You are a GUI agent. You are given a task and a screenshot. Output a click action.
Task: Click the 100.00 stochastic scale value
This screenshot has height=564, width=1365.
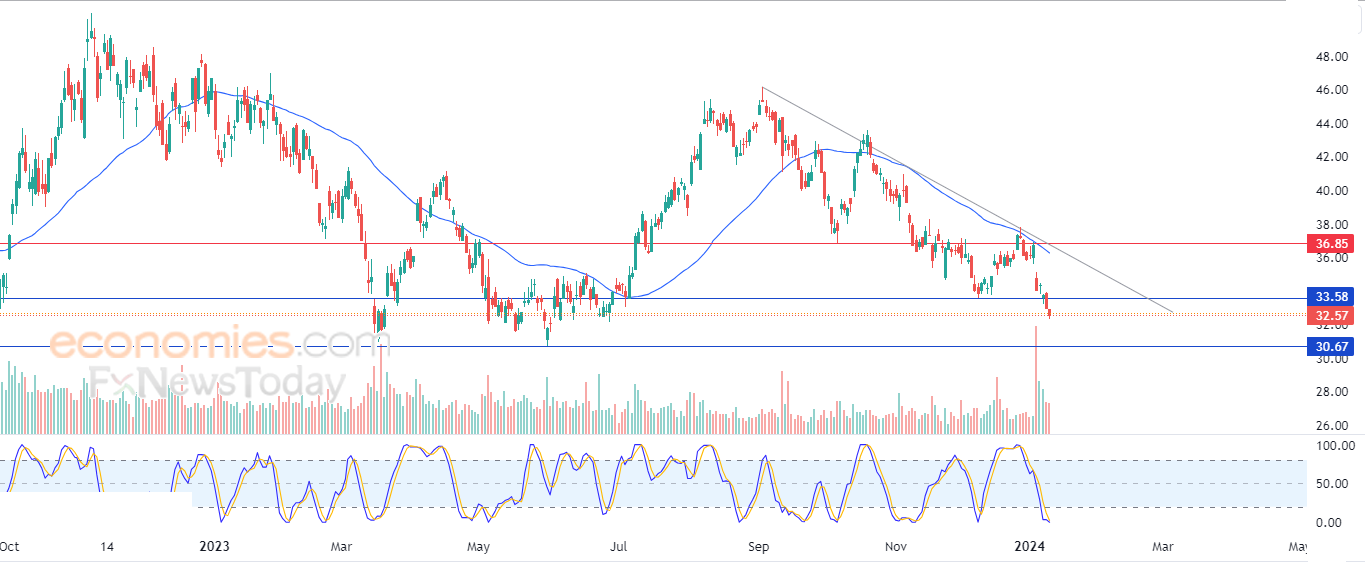pyautogui.click(x=1336, y=446)
